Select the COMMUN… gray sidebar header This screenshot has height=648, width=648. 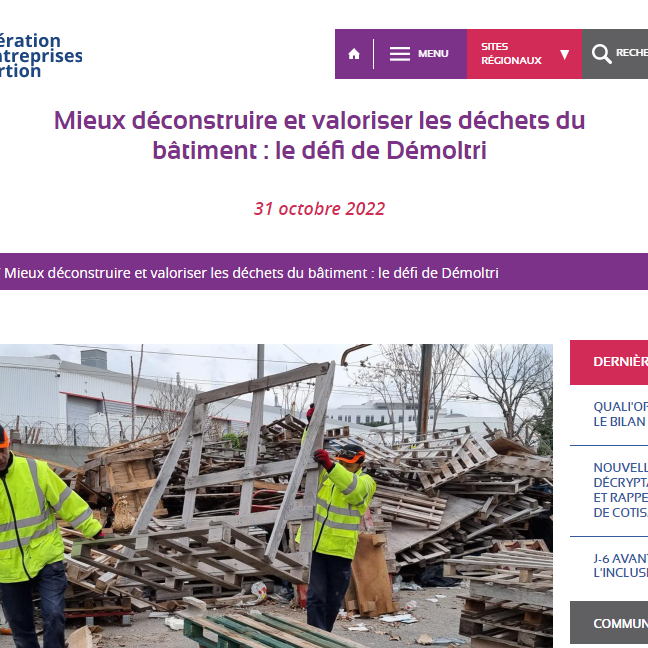point(609,623)
